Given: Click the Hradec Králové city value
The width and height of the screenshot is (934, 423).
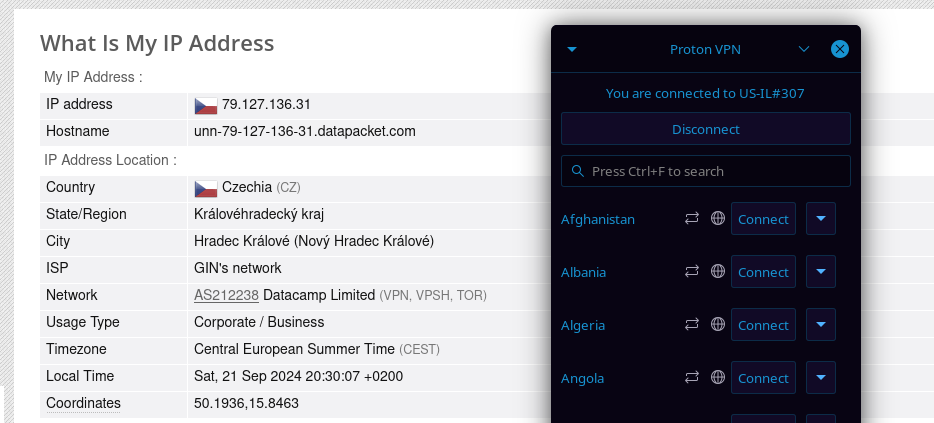Looking at the screenshot, I should (314, 241).
